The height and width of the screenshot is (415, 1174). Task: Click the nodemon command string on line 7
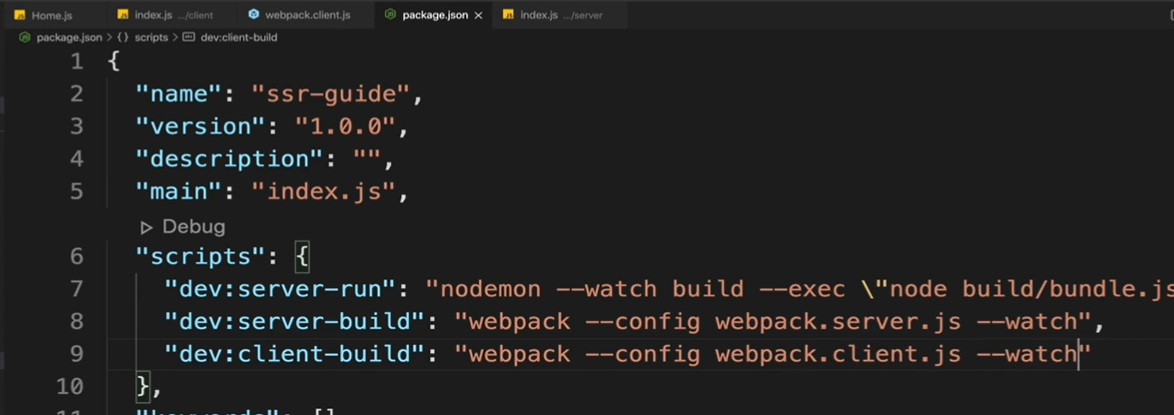point(800,289)
